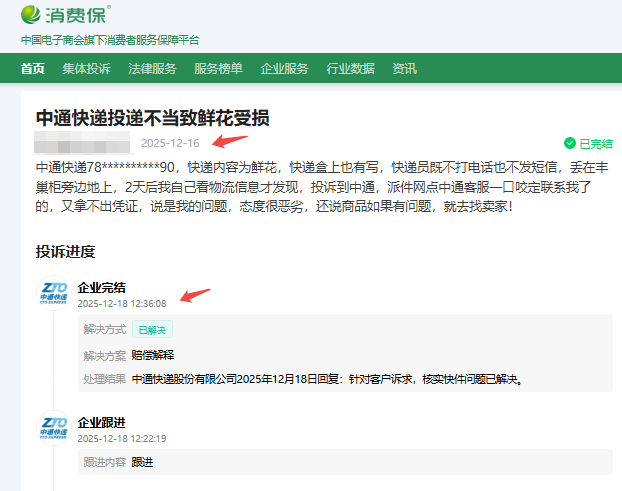Image resolution: width=622 pixels, height=491 pixels.
Task: Click timestamp 2025-12-18 12:36:08
Action: [x=122, y=304]
